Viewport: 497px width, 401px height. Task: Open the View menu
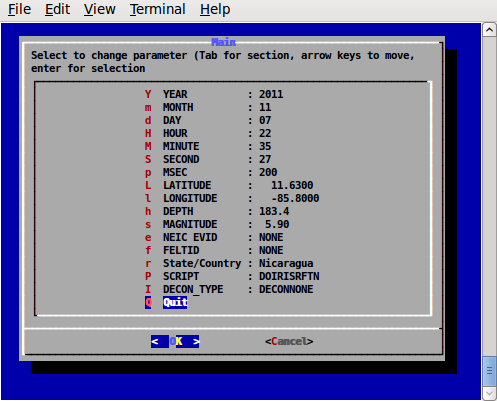click(x=99, y=9)
